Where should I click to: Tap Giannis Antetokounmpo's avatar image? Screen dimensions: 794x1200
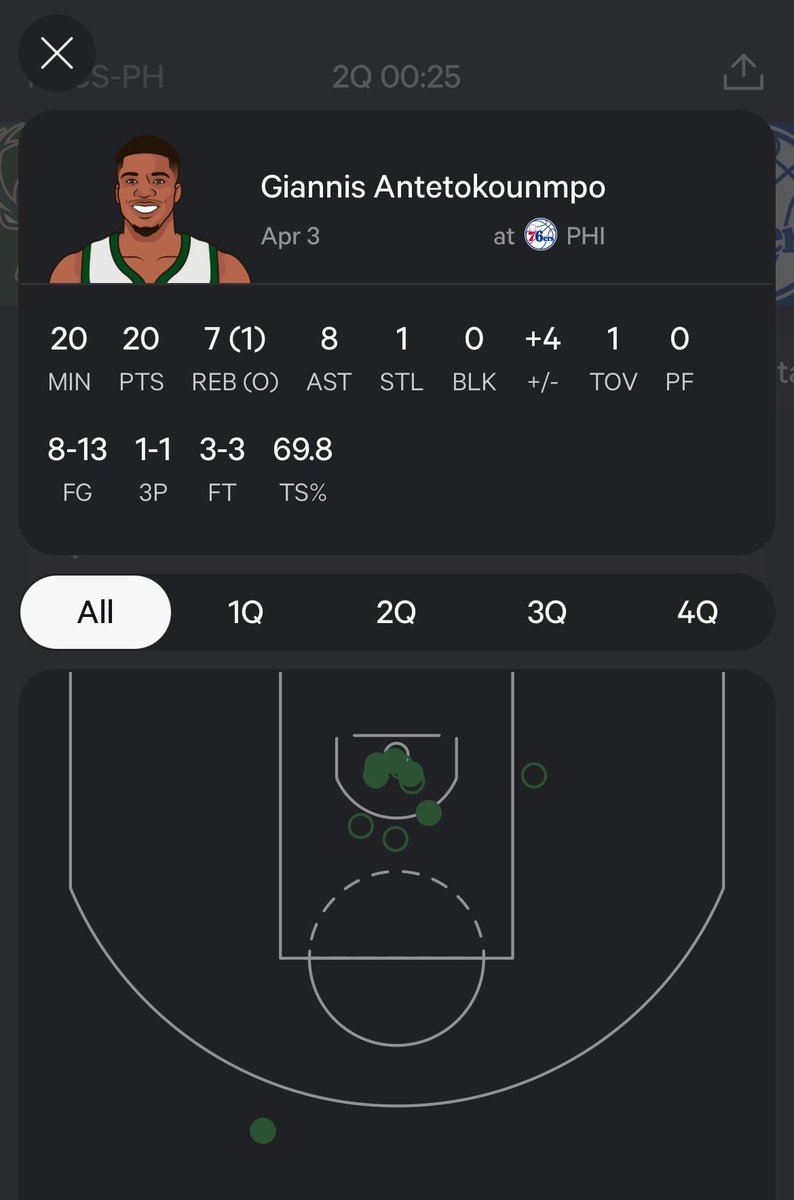[150, 212]
